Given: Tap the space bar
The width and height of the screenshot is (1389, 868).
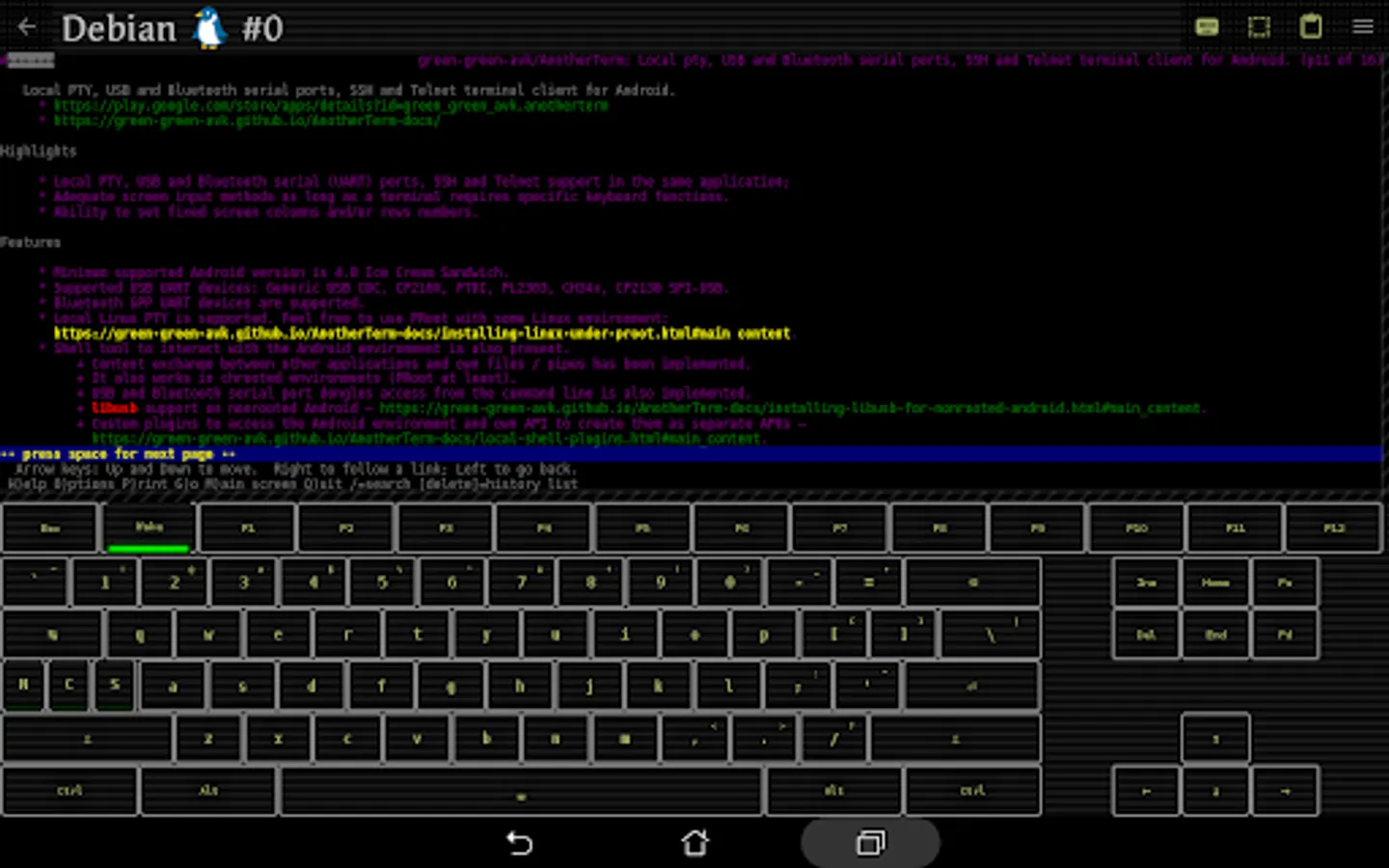Looking at the screenshot, I should coord(521,791).
